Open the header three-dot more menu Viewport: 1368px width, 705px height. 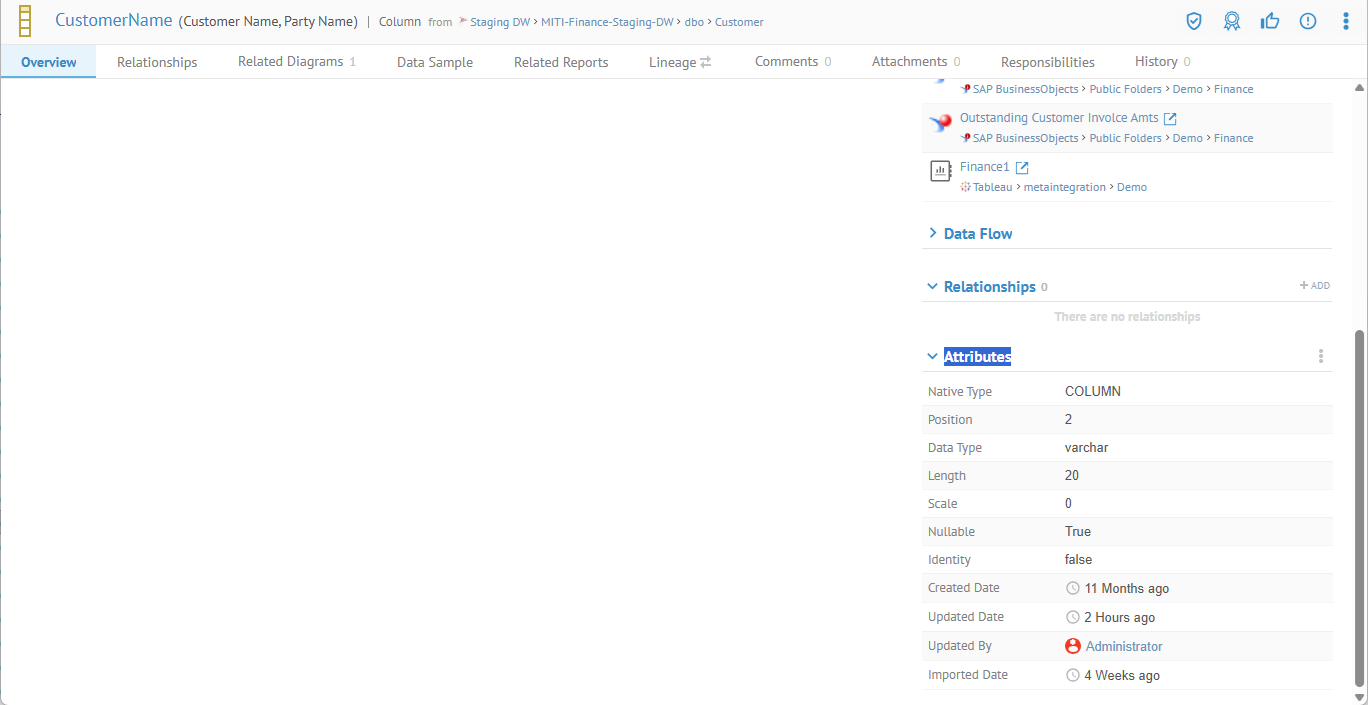coord(1346,21)
